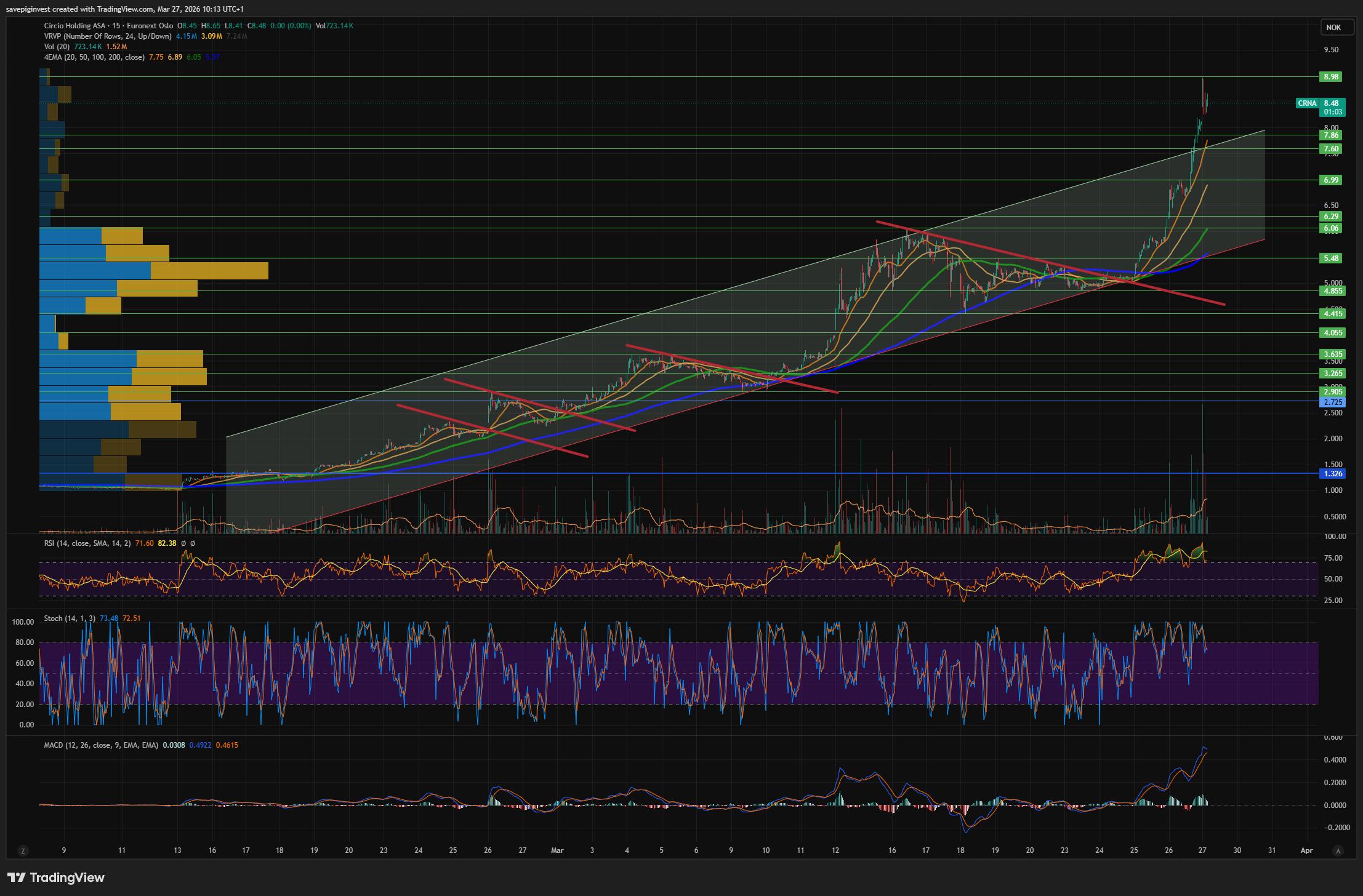Click the largest yellow volume profile bar

[209, 271]
